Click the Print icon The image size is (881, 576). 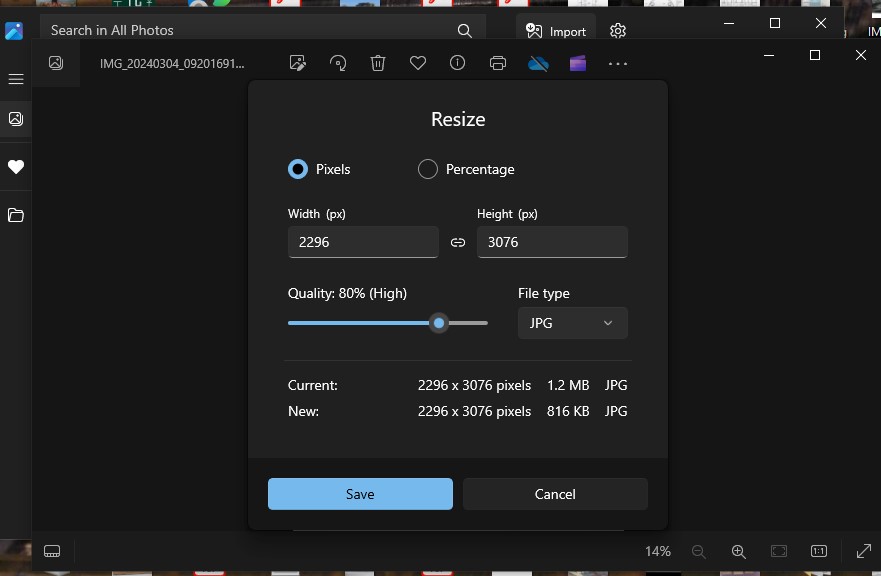(x=498, y=63)
